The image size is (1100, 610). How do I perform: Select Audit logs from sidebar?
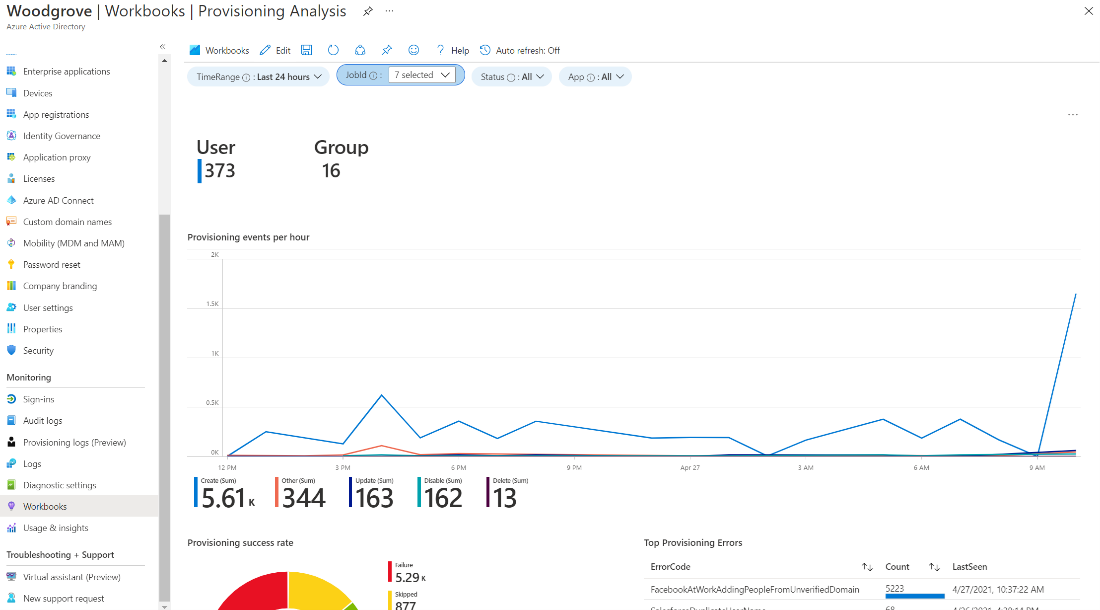[46, 420]
